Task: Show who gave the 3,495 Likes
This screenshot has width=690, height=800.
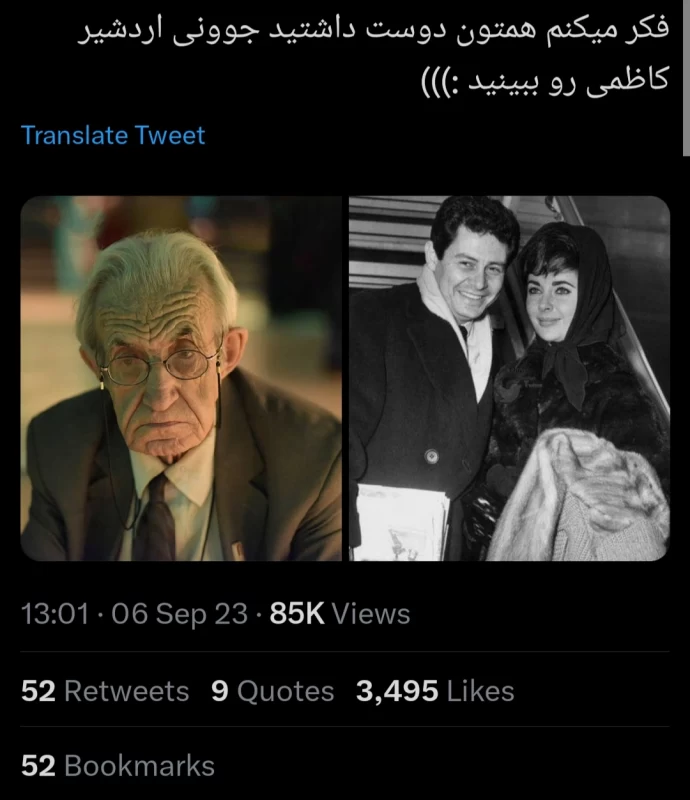Action: click(435, 691)
